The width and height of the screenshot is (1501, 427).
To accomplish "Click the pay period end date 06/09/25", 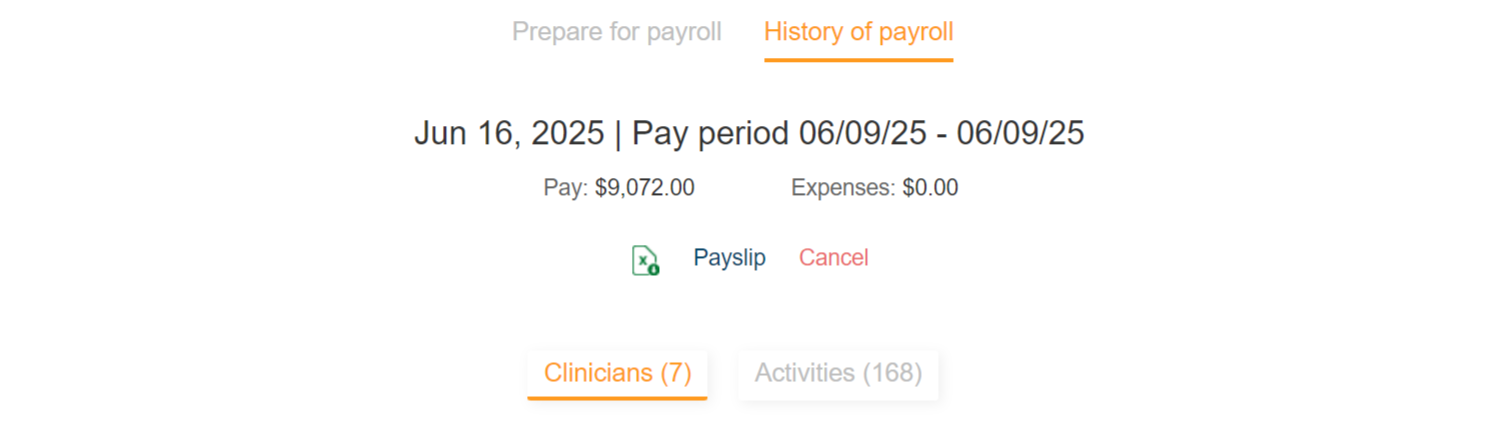I will (1020, 133).
